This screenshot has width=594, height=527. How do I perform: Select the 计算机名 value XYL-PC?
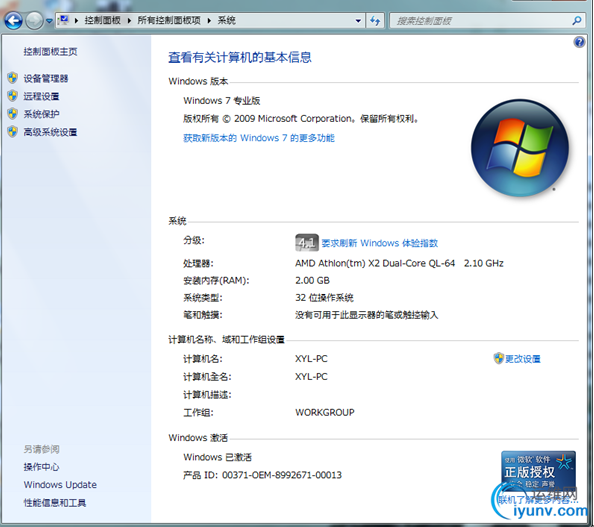coord(311,359)
